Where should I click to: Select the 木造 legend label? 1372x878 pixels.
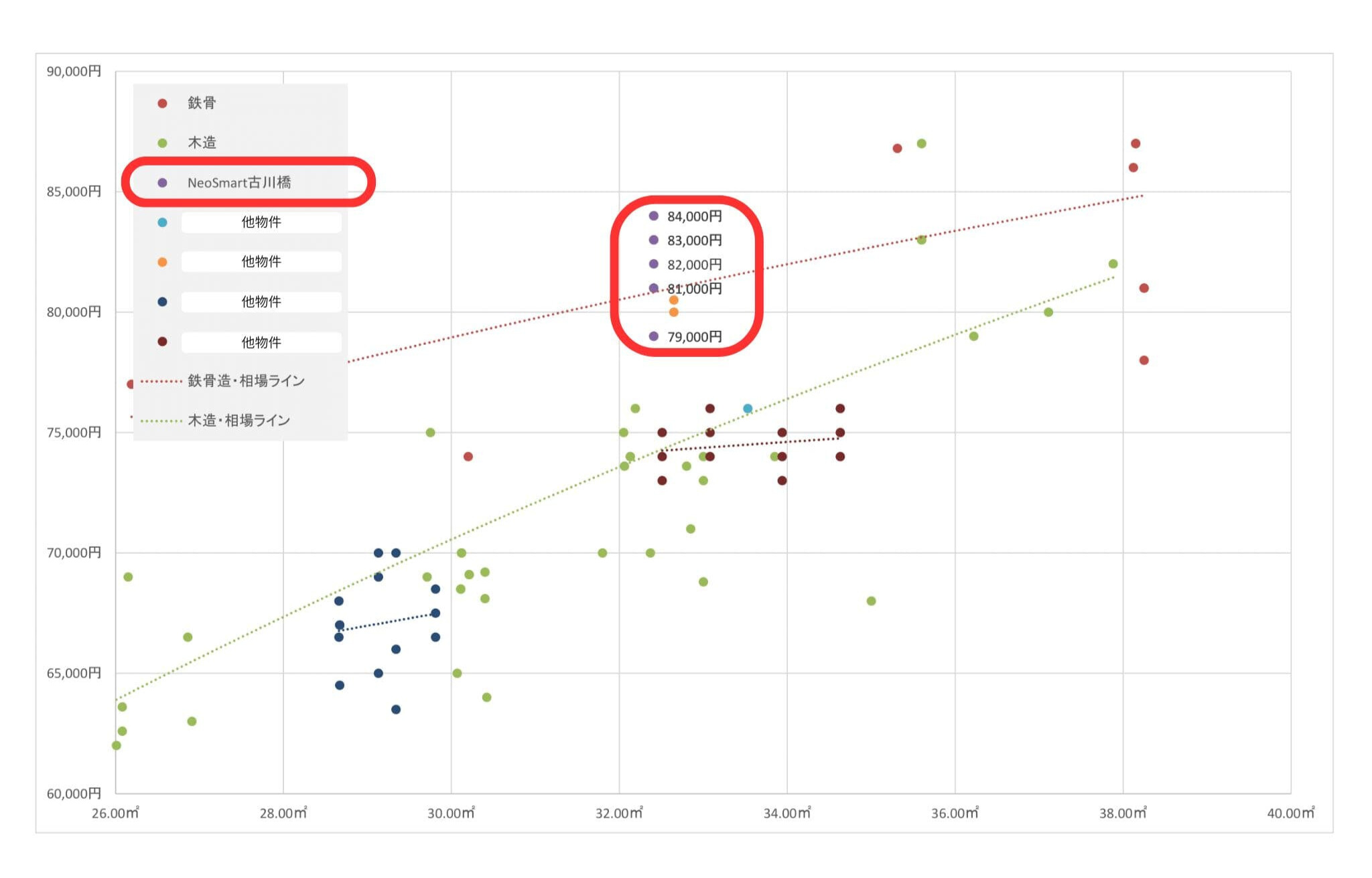pyautogui.click(x=202, y=143)
